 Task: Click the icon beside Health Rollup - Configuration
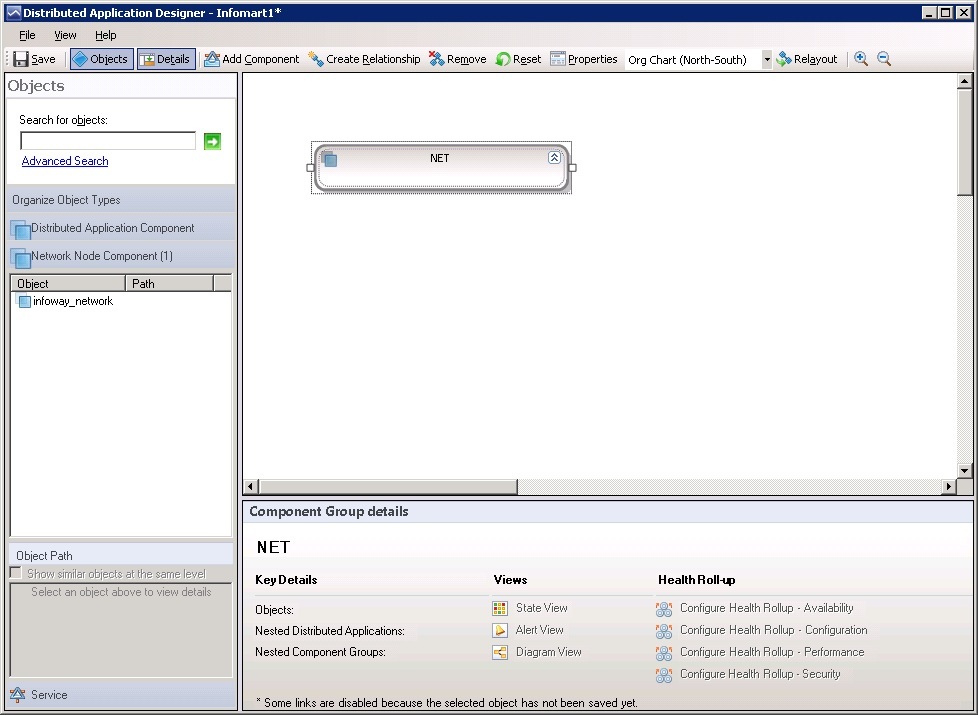[x=664, y=631]
